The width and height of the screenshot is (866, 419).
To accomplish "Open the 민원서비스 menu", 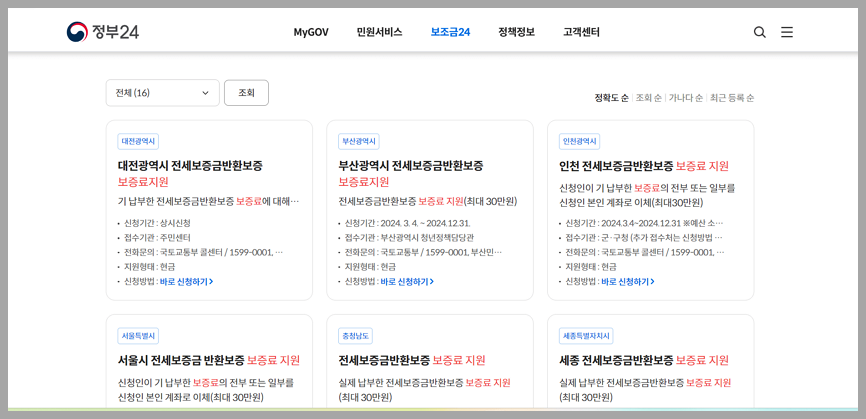I will pyautogui.click(x=379, y=32).
